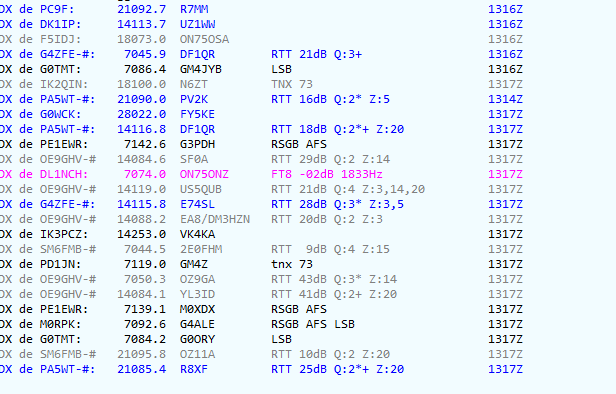Viewport: 616px width, 394px height.
Task: Select callsign GM4JYB on 7086.4
Action: 201,69
